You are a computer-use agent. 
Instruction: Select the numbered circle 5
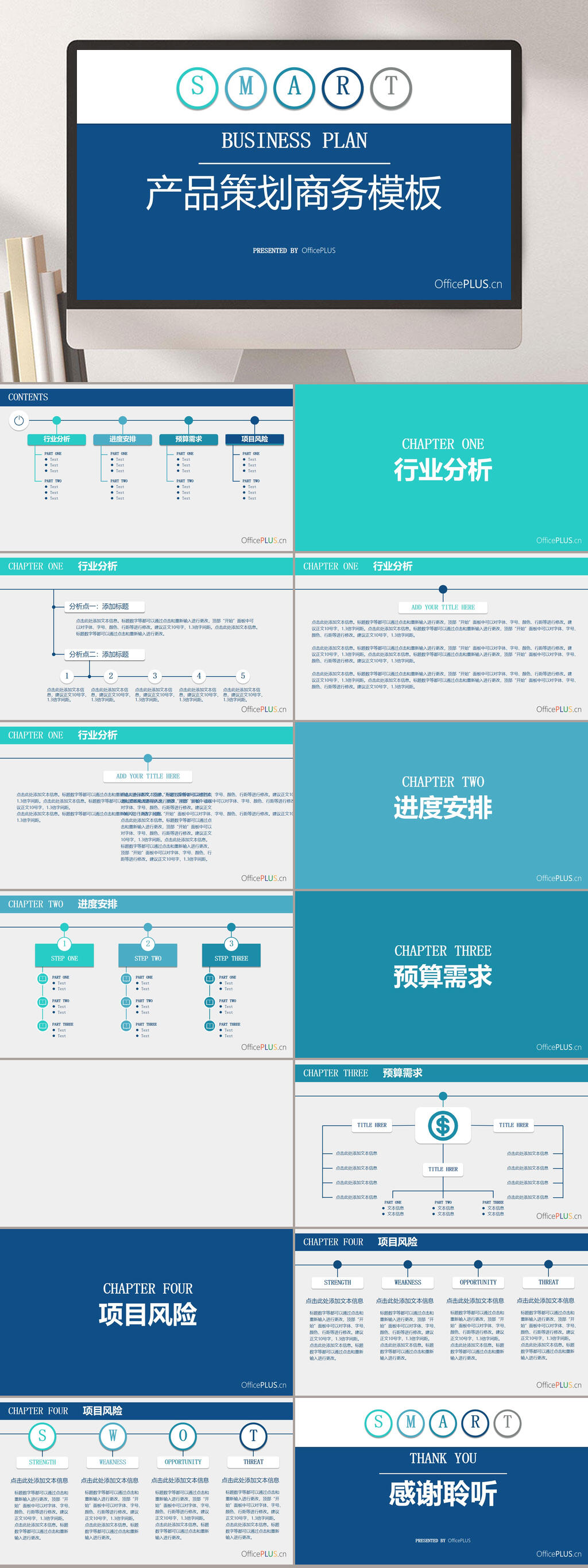[243, 676]
